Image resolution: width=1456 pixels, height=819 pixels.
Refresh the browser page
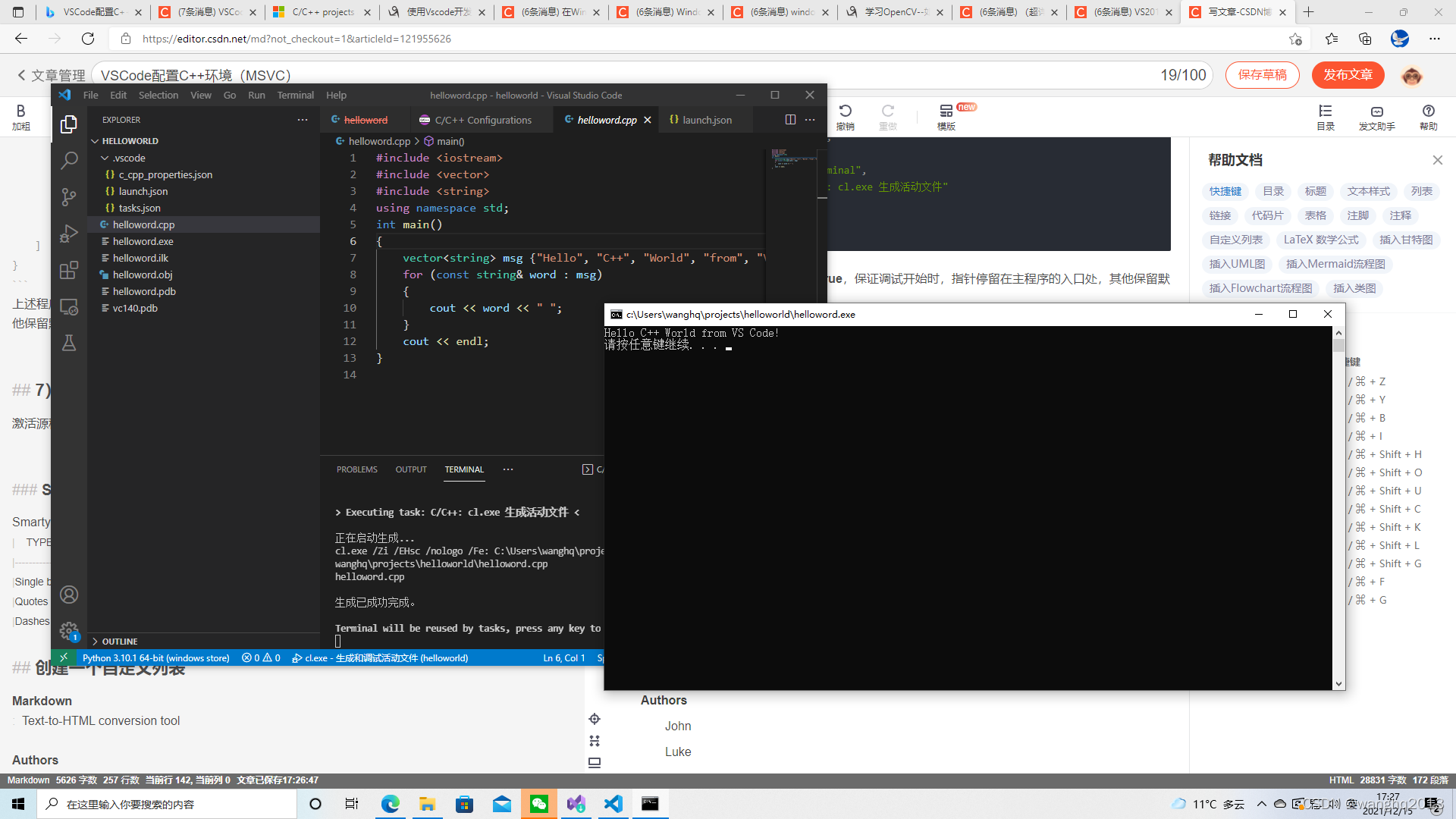point(88,39)
